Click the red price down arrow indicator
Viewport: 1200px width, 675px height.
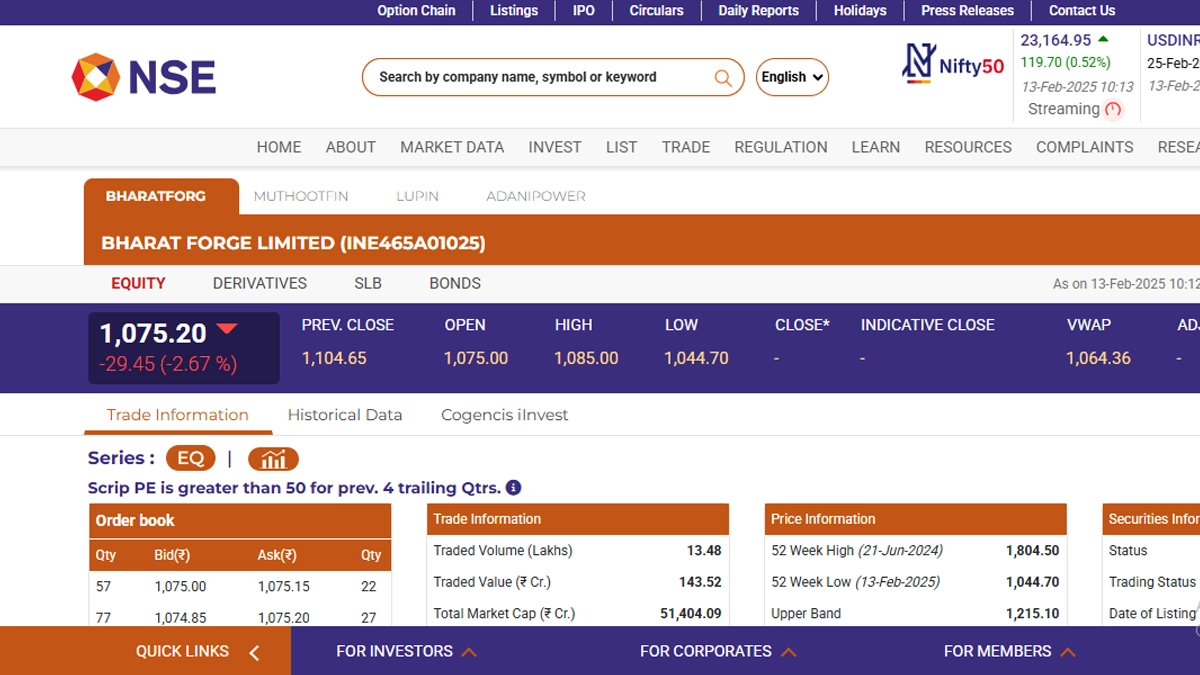click(227, 329)
